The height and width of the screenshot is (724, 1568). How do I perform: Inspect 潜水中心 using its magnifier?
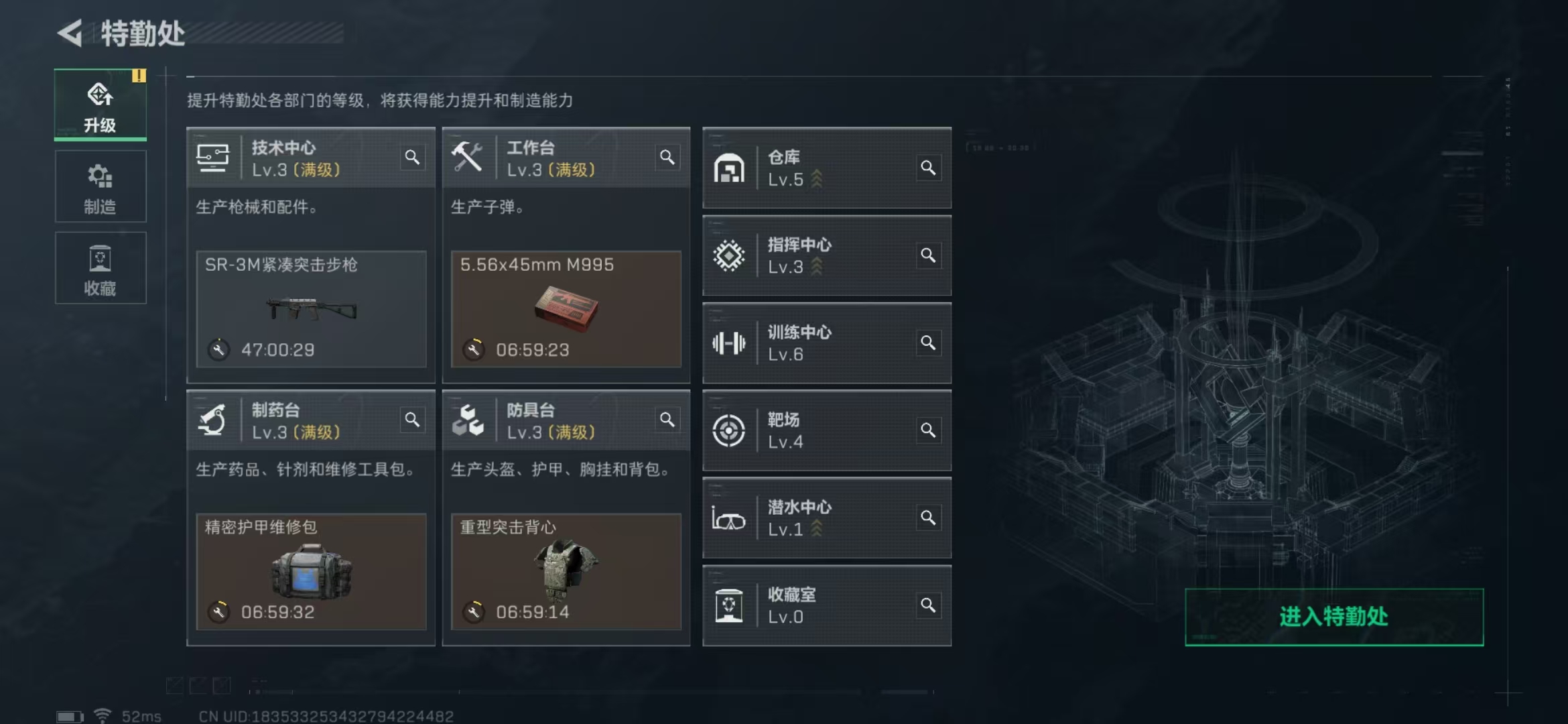tap(928, 518)
